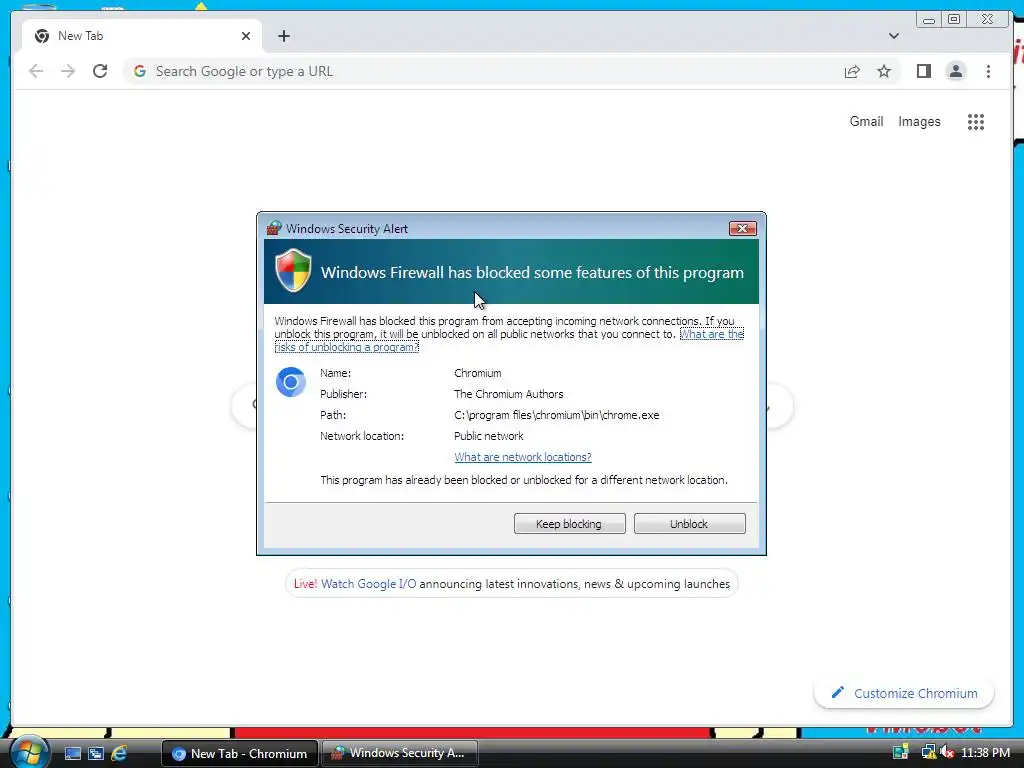Click the Chromium icon in the alert dialog
The image size is (1024, 768).
(x=291, y=382)
